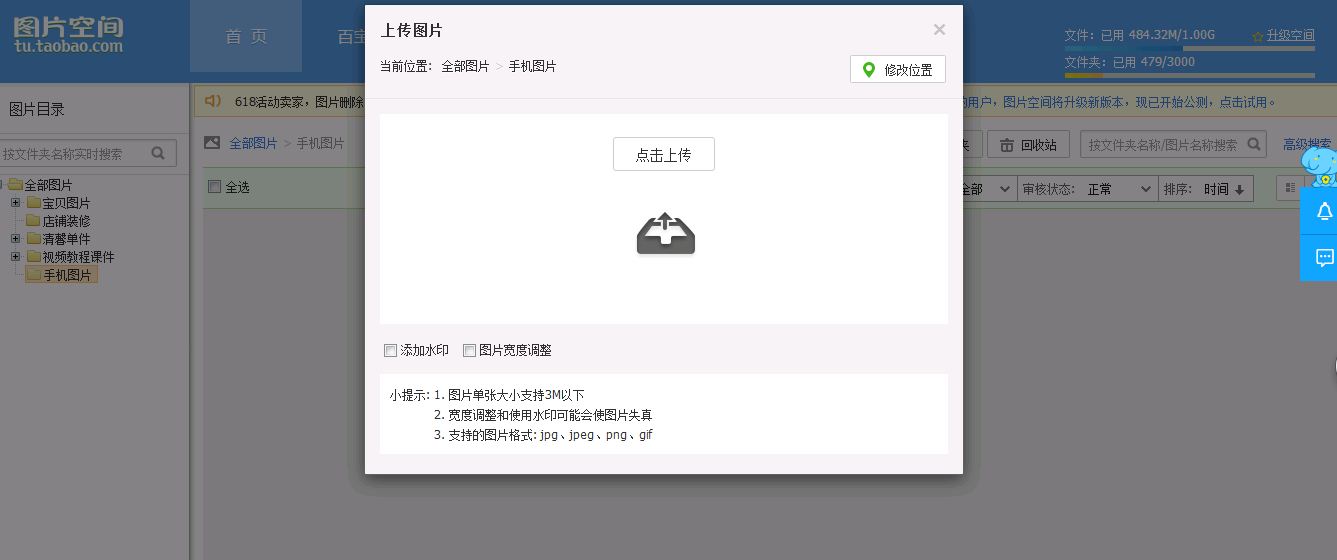Viewport: 1337px width, 560px height.
Task: Open the chat message bubble icon
Action: coord(1324,258)
